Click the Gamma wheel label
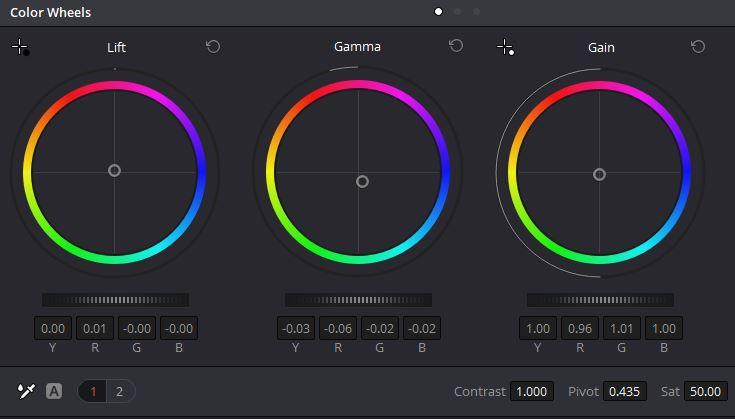Screen dimensions: 735x419 [x=357, y=46]
